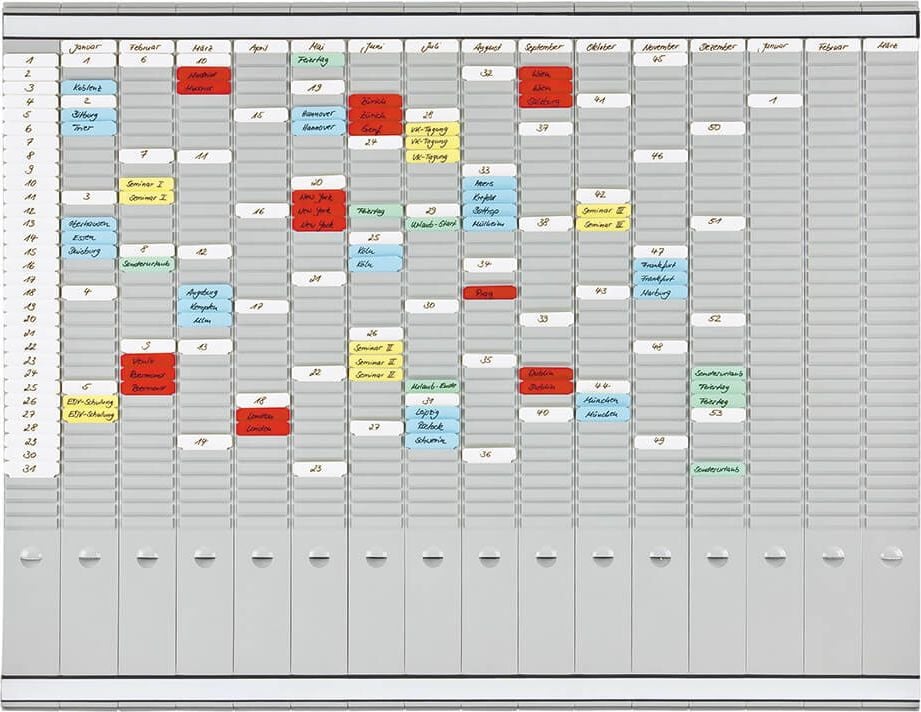Select the Juli month header
This screenshot has width=921, height=712.
(x=432, y=47)
